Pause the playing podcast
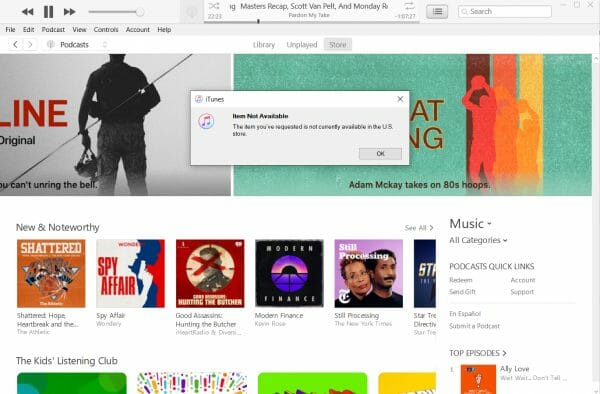600x394 pixels. pos(48,12)
